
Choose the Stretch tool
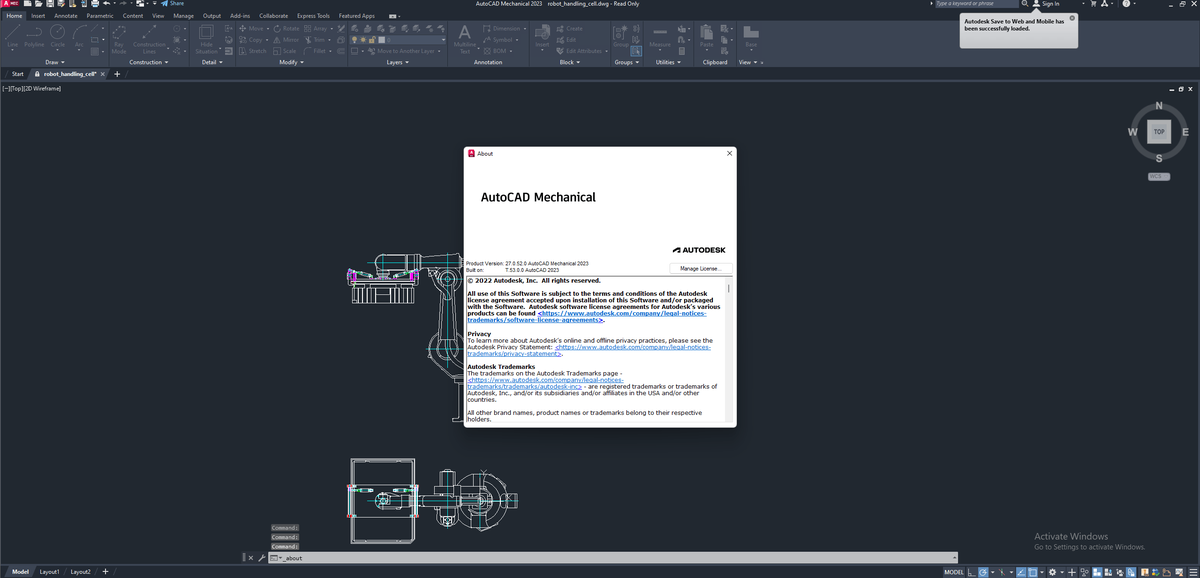(253, 51)
